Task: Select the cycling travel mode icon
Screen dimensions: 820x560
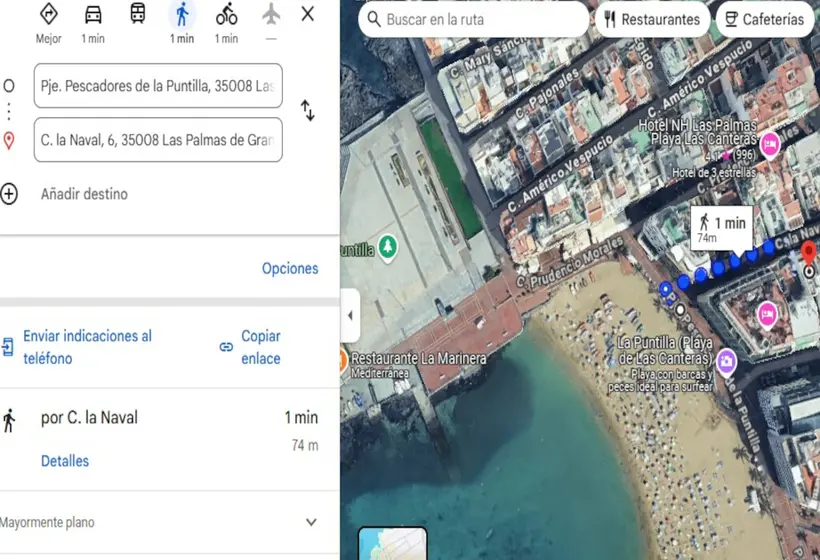Action: (x=226, y=15)
